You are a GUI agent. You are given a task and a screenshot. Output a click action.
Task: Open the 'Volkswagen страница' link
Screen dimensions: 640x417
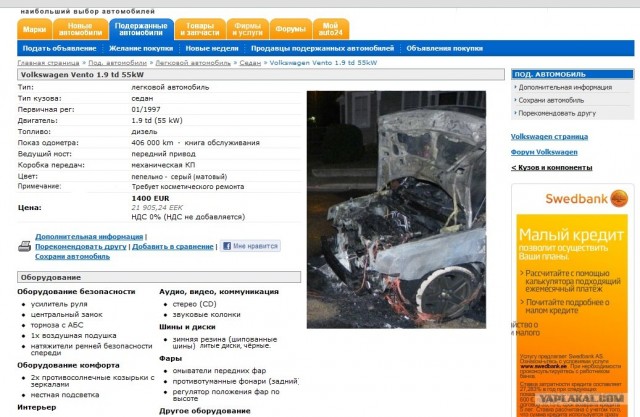pyautogui.click(x=549, y=137)
